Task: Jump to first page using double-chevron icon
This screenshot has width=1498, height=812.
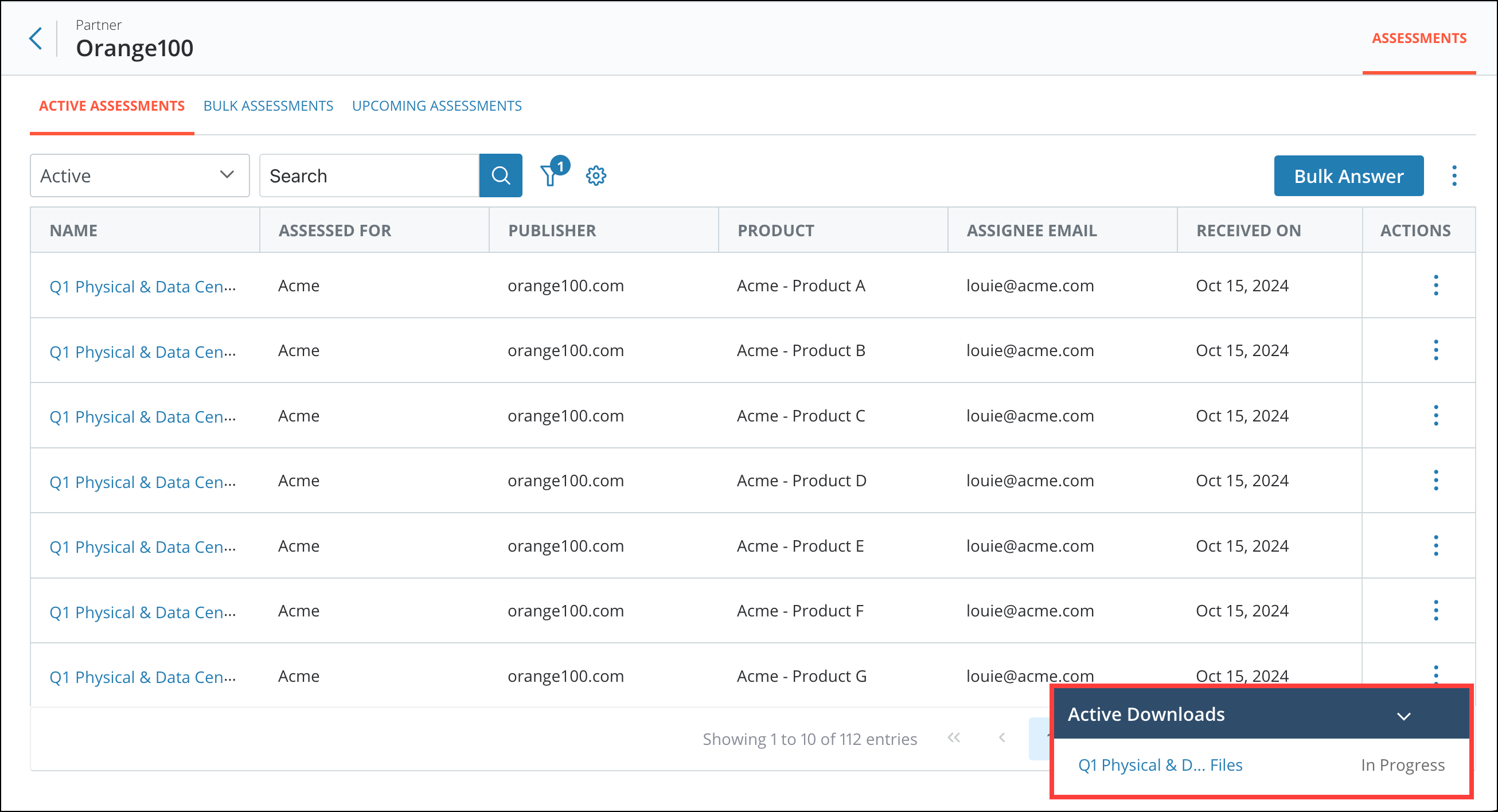Action: point(954,738)
